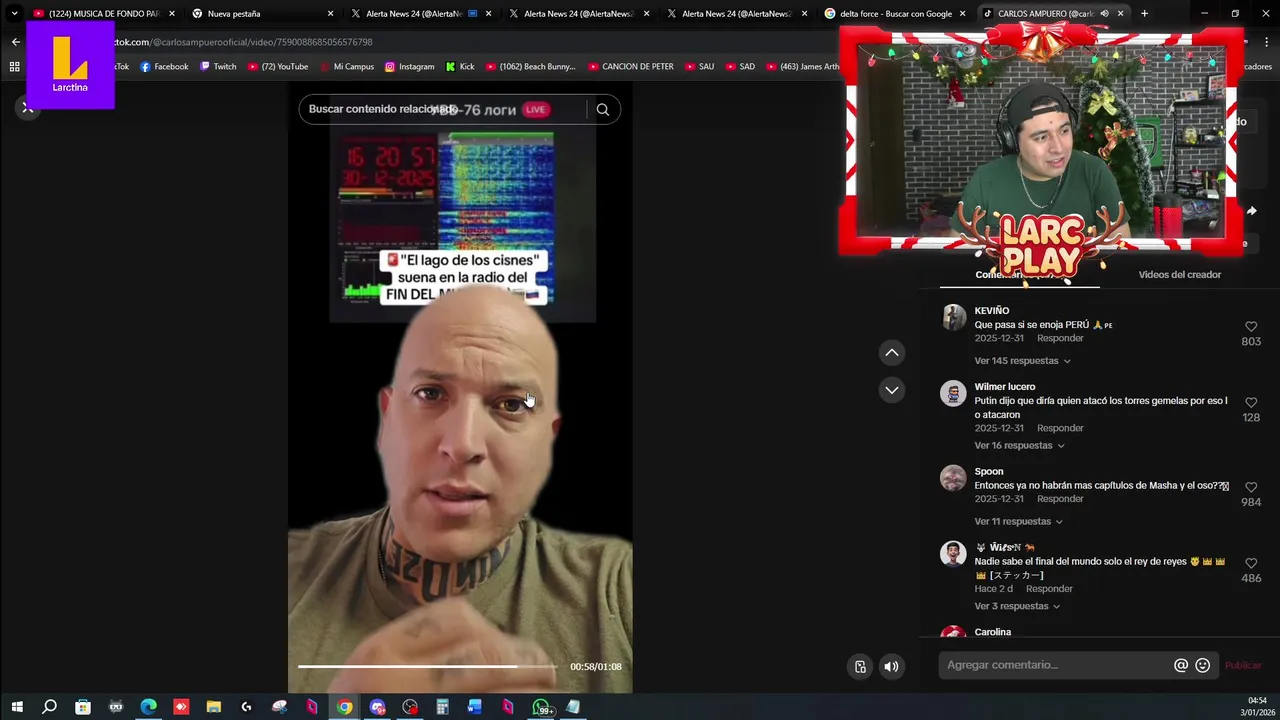The width and height of the screenshot is (1280, 720).
Task: Like KEVIÑO's comment with heart icon
Action: point(1251,327)
